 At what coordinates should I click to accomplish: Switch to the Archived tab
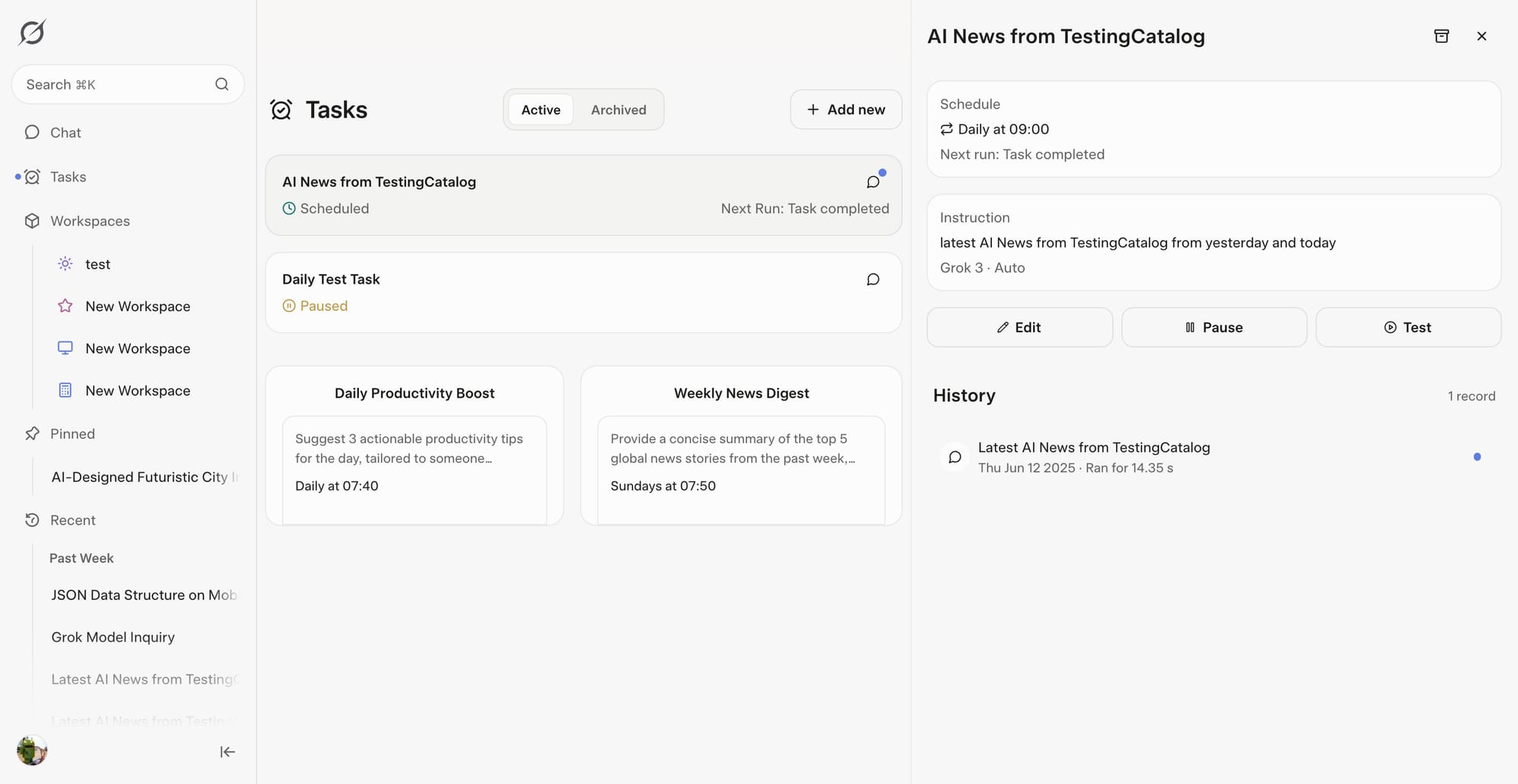(618, 110)
